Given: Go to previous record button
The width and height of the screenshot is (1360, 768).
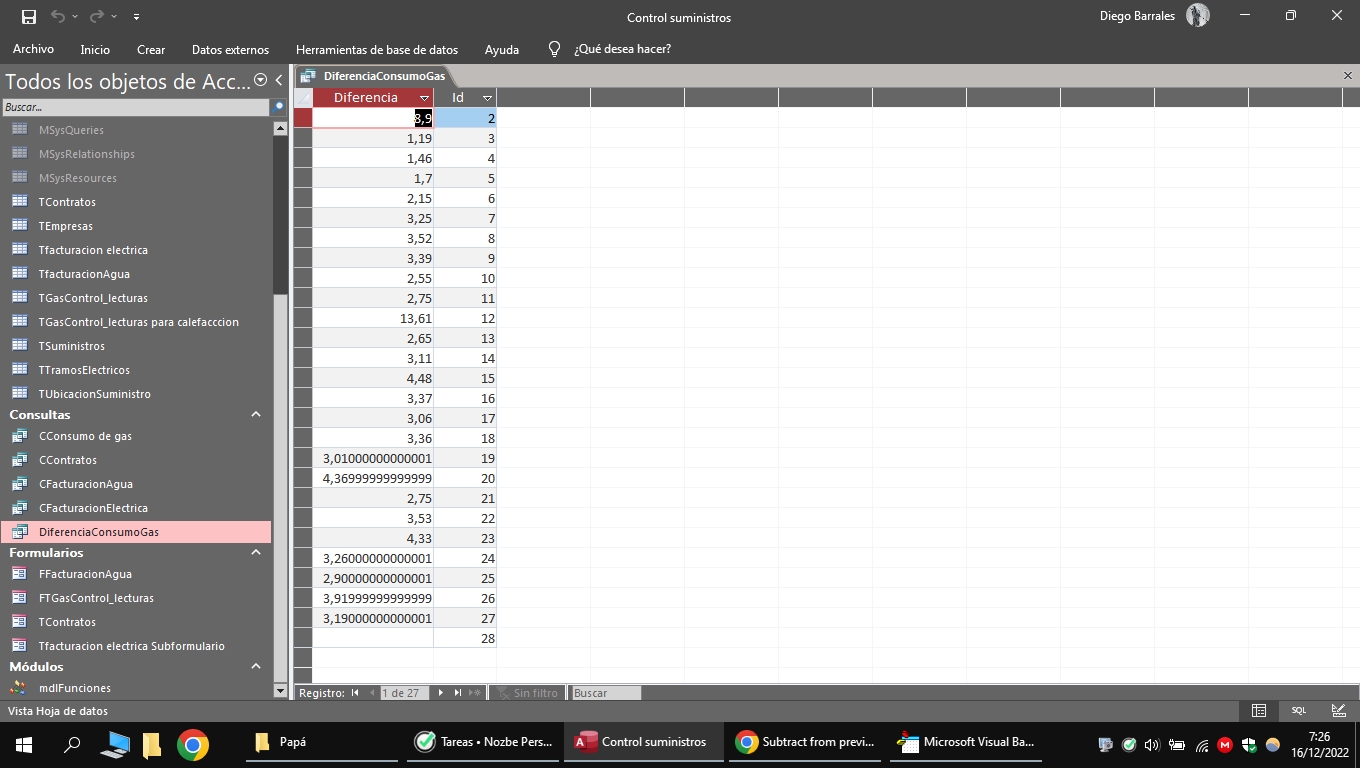Looking at the screenshot, I should pyautogui.click(x=372, y=692).
